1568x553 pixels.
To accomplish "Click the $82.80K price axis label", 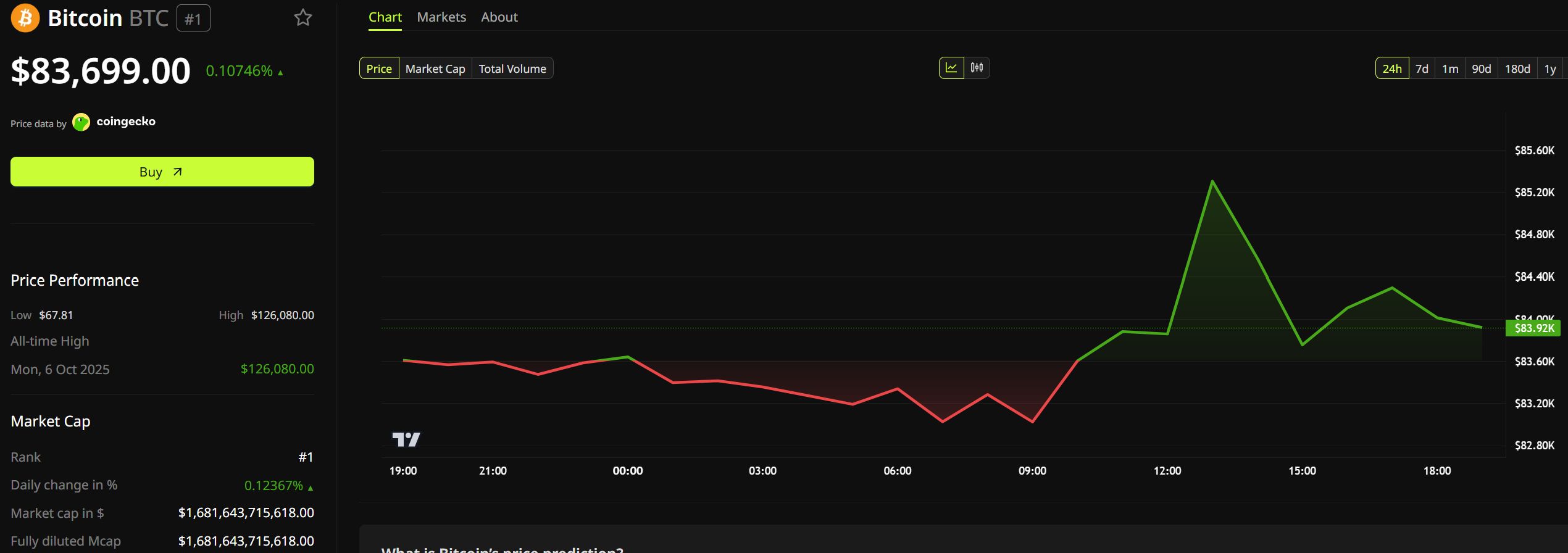I will point(1535,446).
